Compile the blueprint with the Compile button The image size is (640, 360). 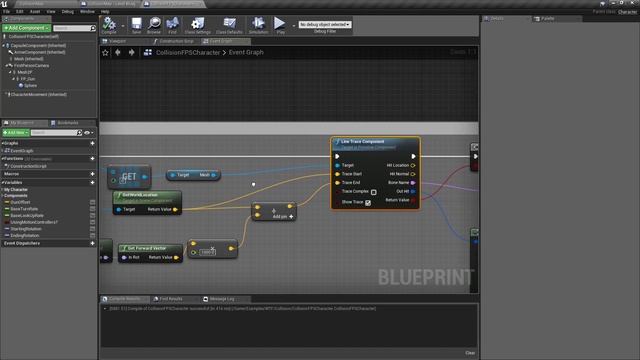(x=109, y=25)
